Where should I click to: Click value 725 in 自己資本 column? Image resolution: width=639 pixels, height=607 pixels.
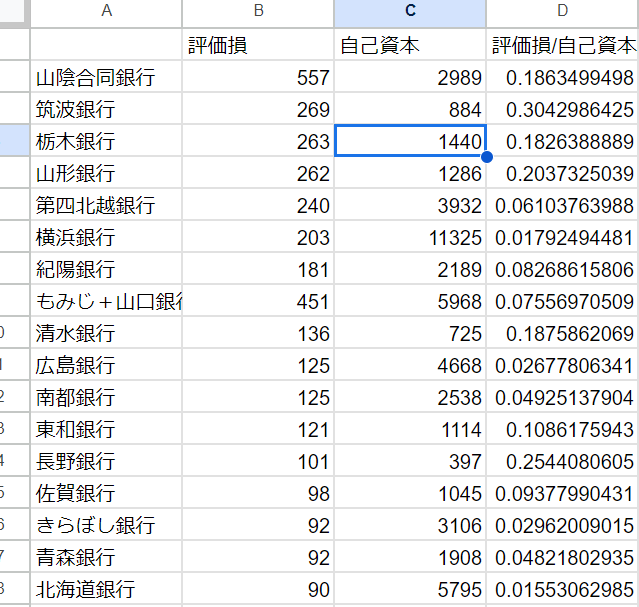click(x=410, y=333)
